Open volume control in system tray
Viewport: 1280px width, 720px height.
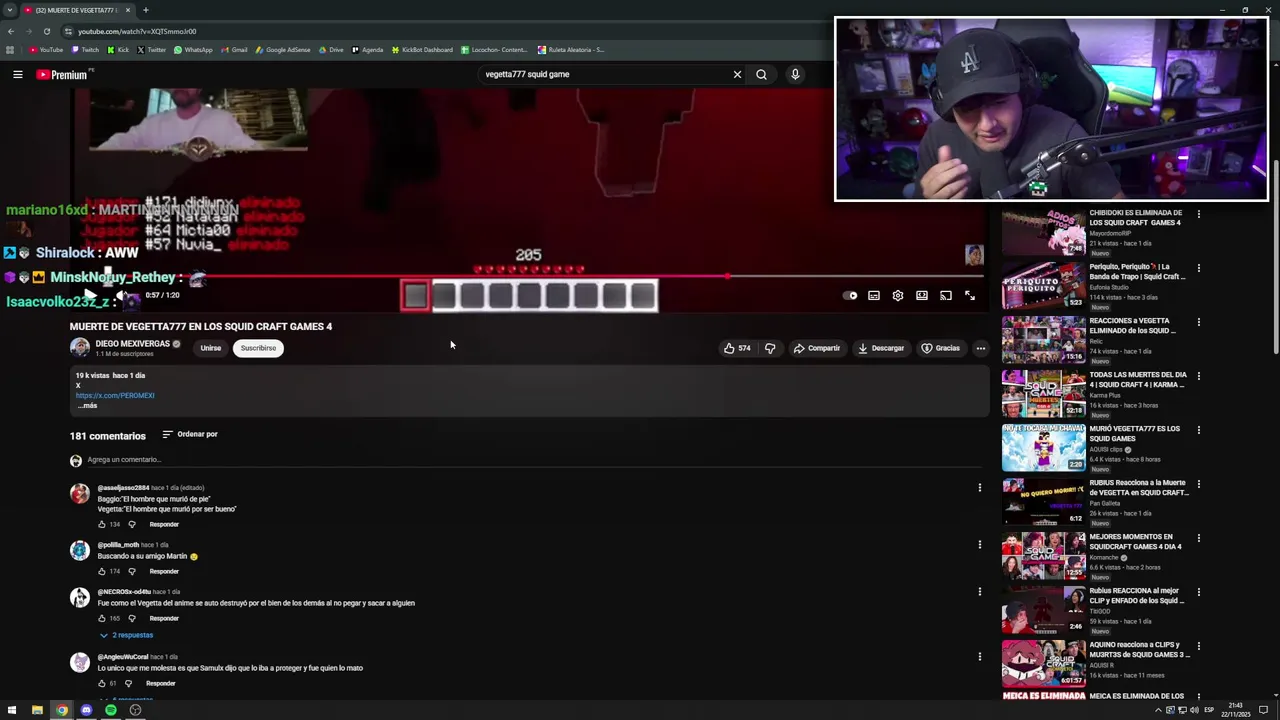(1193, 710)
